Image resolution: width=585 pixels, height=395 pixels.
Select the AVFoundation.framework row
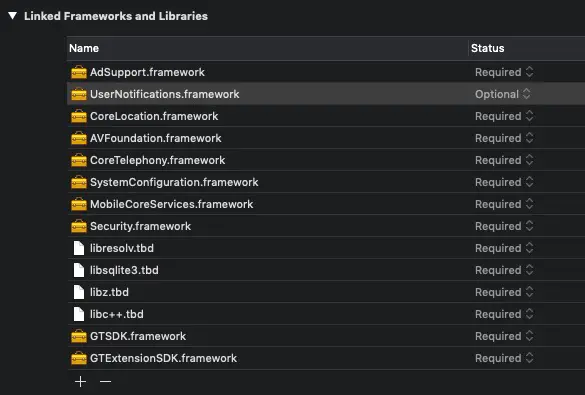tap(326, 138)
